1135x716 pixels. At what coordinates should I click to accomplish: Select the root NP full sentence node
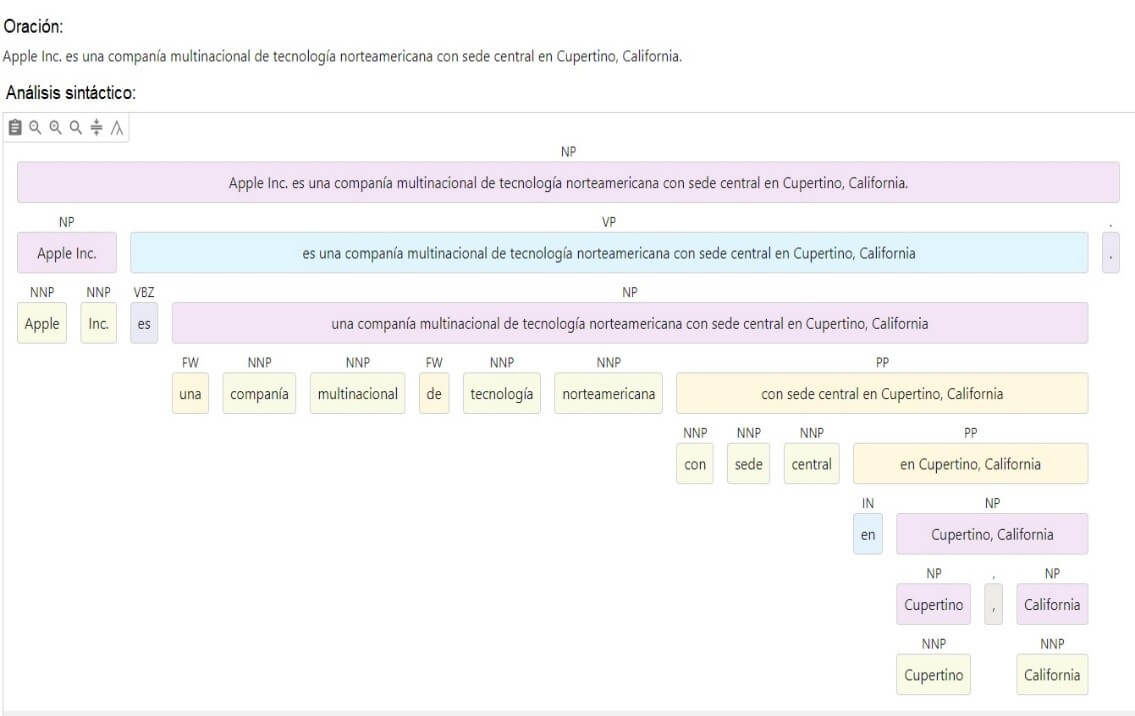[x=568, y=183]
